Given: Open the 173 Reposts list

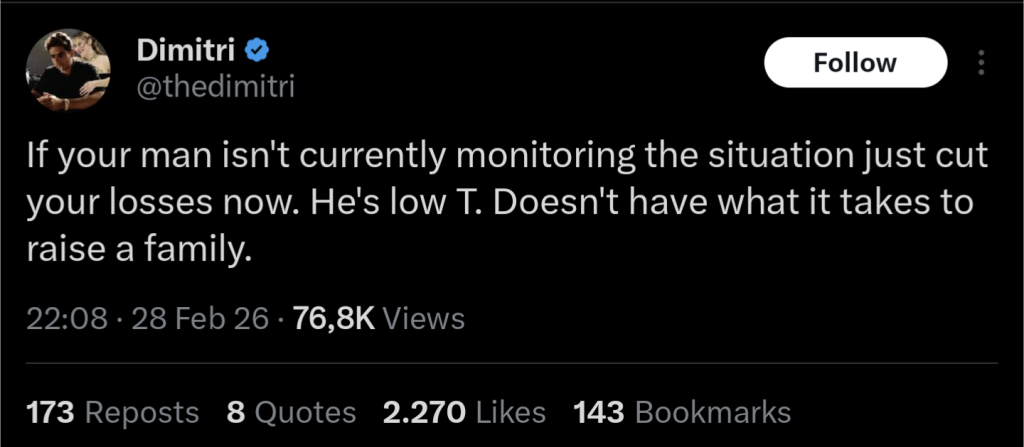Looking at the screenshot, I should [x=112, y=412].
